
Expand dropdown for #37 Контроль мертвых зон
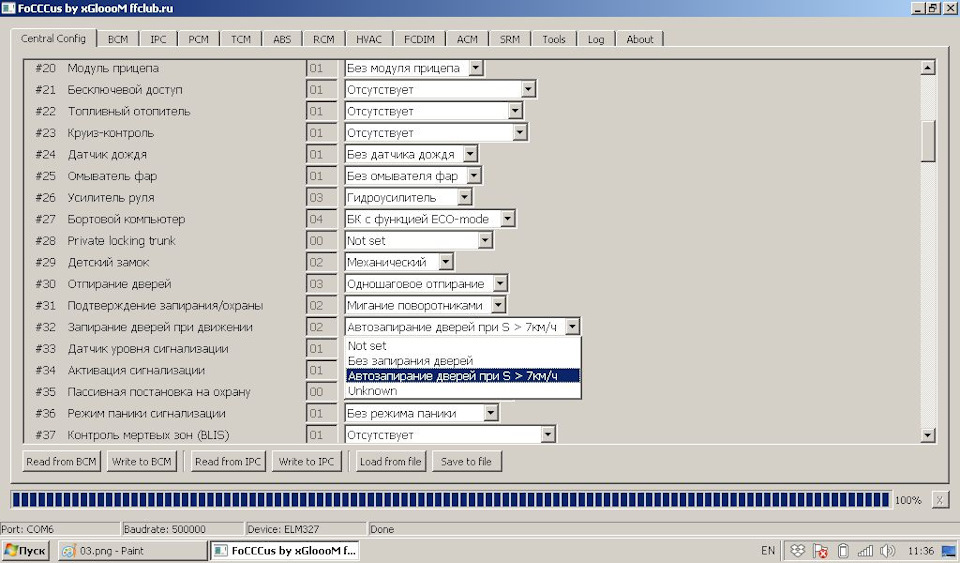pyautogui.click(x=547, y=434)
